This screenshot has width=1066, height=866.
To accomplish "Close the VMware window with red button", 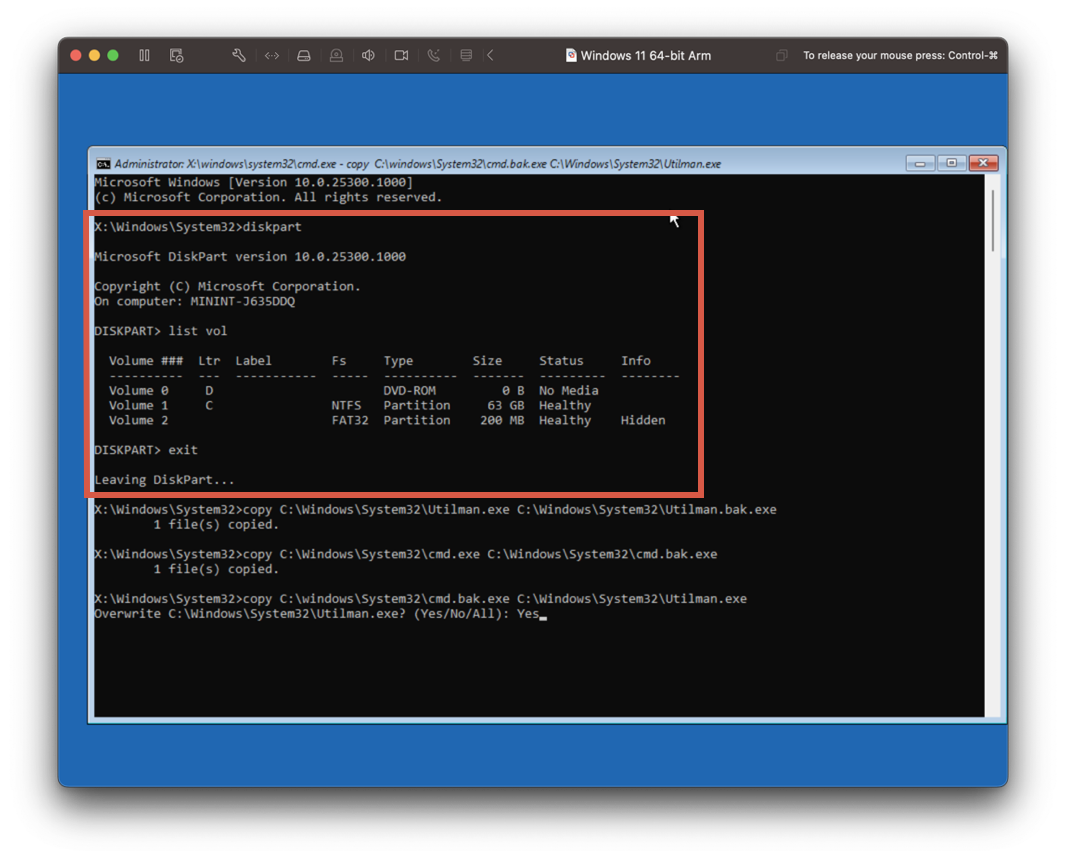I will (76, 56).
